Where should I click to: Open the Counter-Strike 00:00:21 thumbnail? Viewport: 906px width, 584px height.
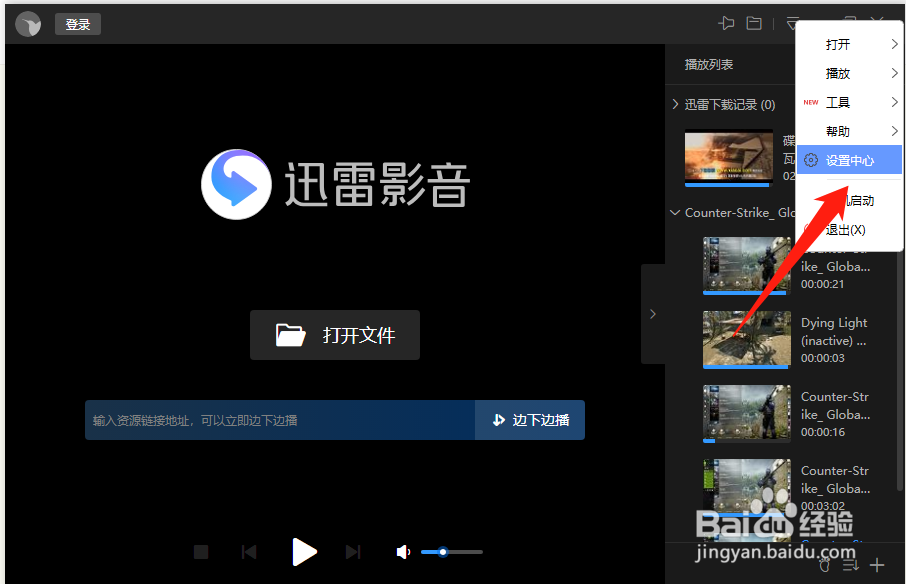pos(747,265)
